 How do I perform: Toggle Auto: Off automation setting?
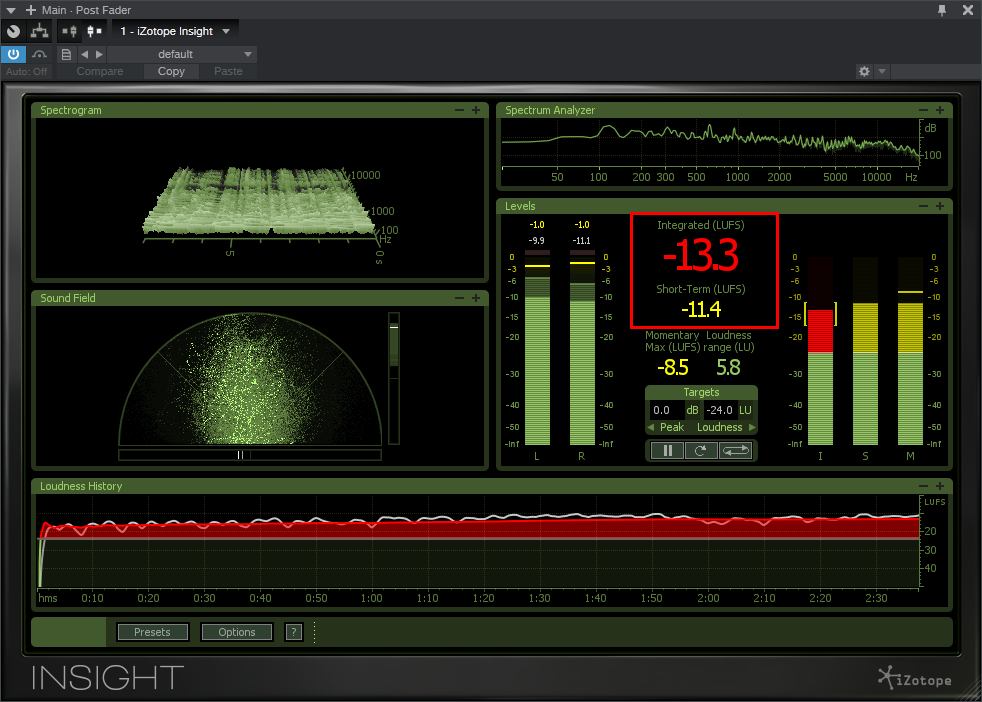pos(26,71)
